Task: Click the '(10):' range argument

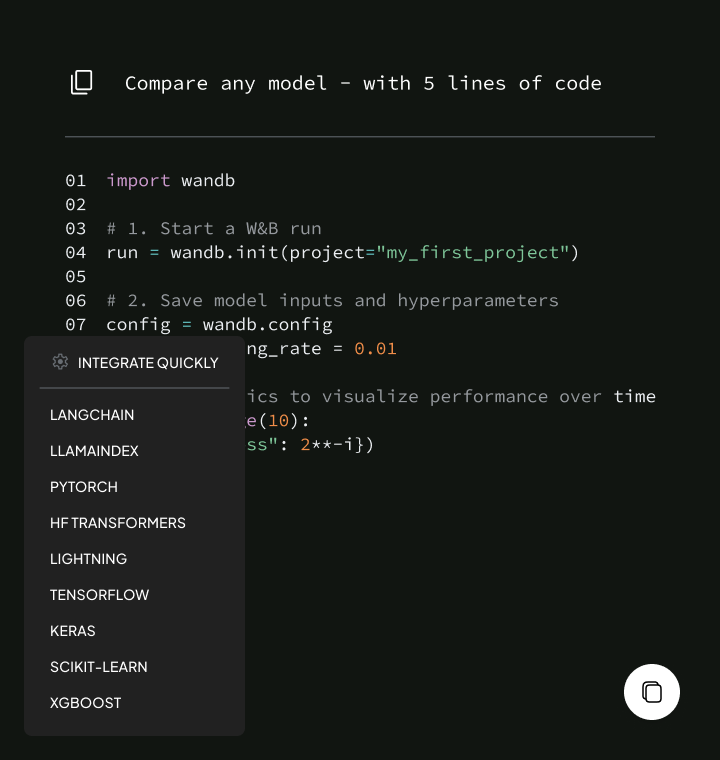Action: 284,421
